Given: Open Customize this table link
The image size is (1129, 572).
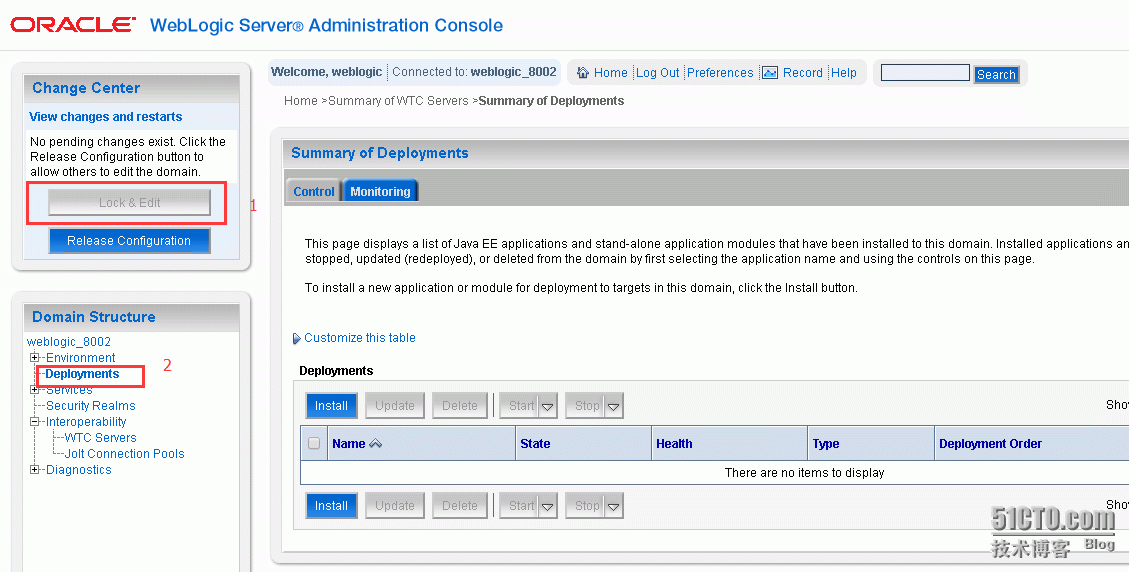Looking at the screenshot, I should (360, 338).
